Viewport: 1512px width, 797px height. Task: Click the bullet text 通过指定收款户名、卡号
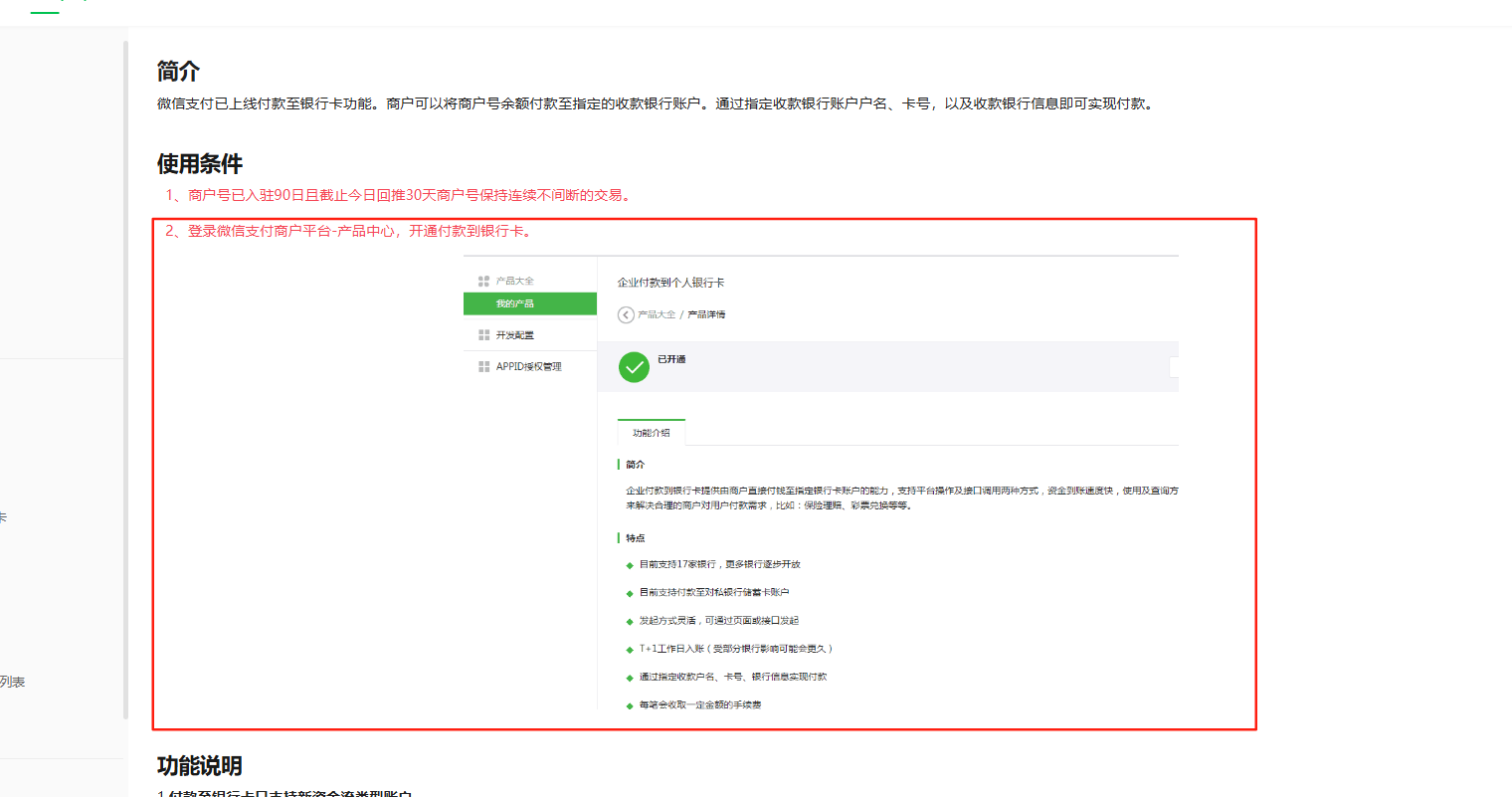(733, 677)
